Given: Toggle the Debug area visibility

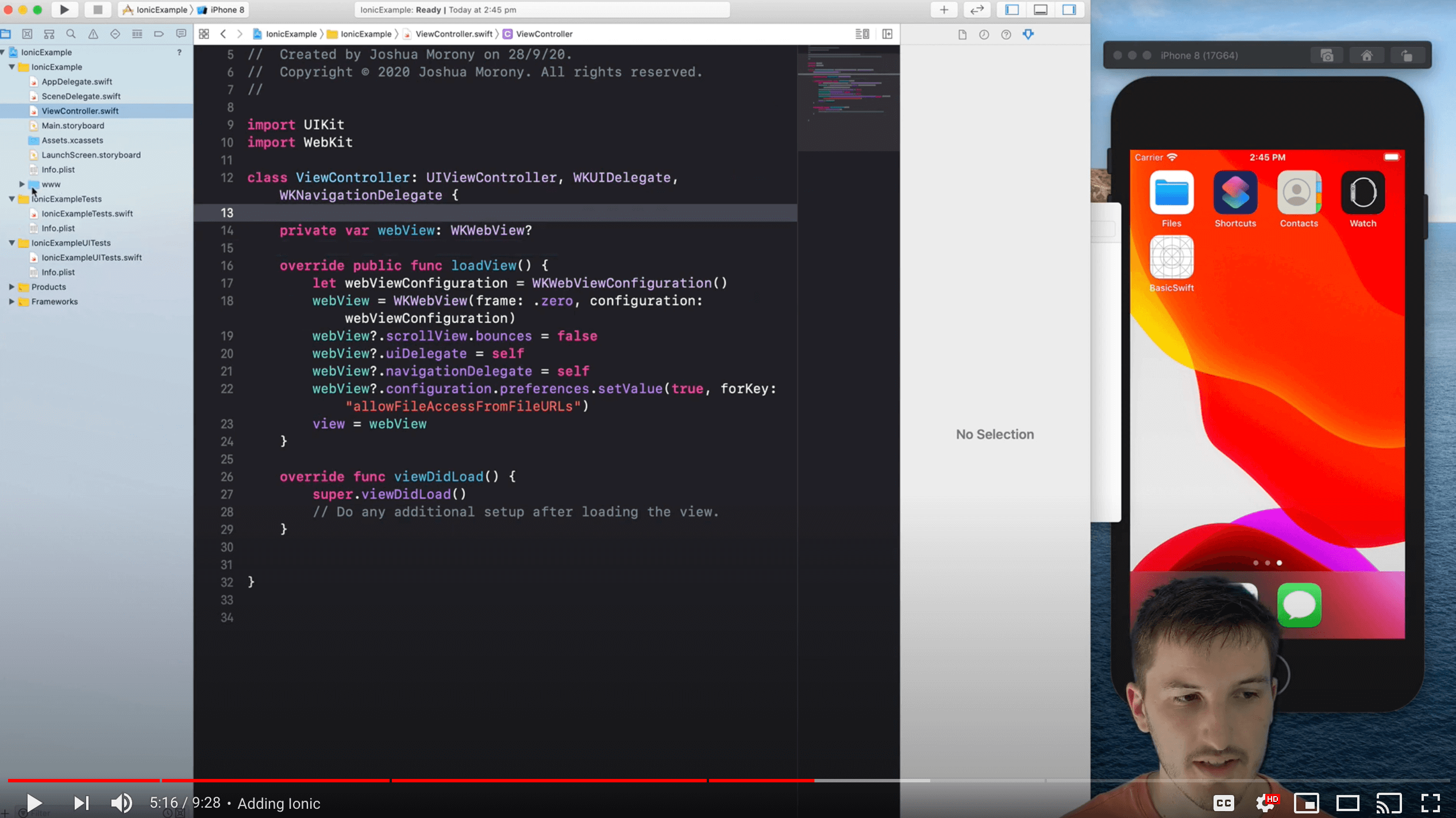Looking at the screenshot, I should click(1041, 10).
